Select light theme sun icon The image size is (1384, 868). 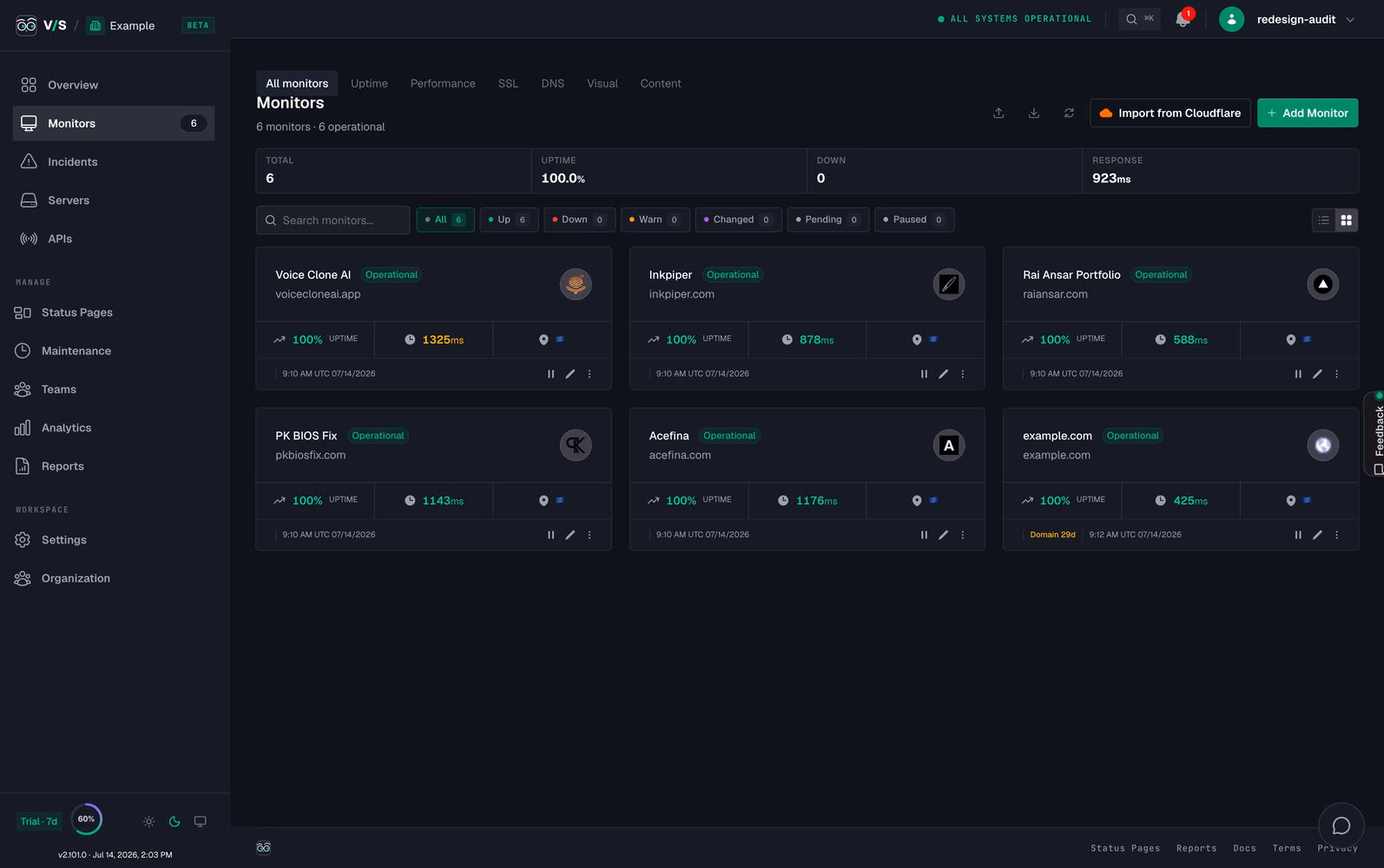click(x=148, y=821)
